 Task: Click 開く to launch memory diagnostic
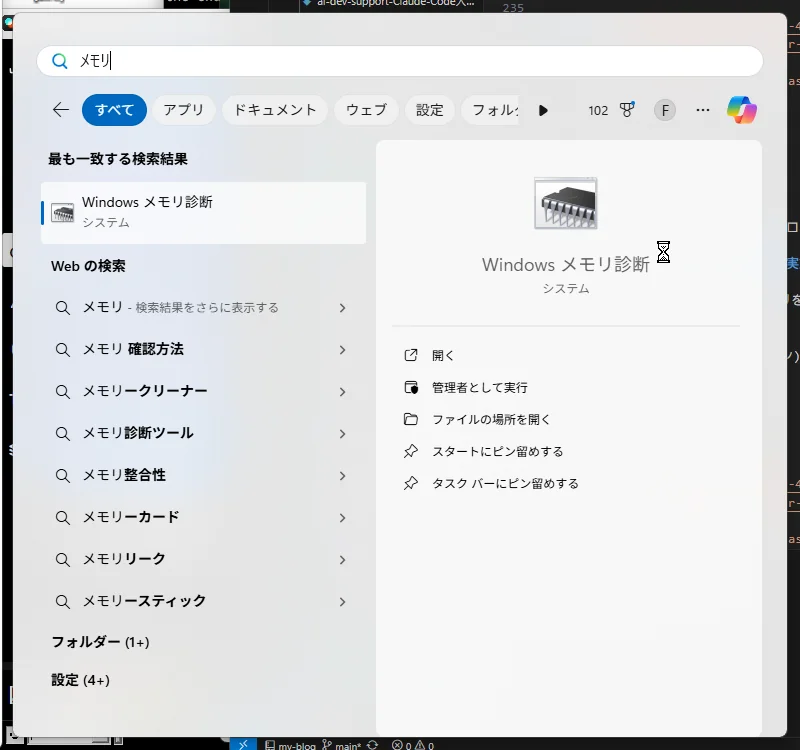(443, 355)
